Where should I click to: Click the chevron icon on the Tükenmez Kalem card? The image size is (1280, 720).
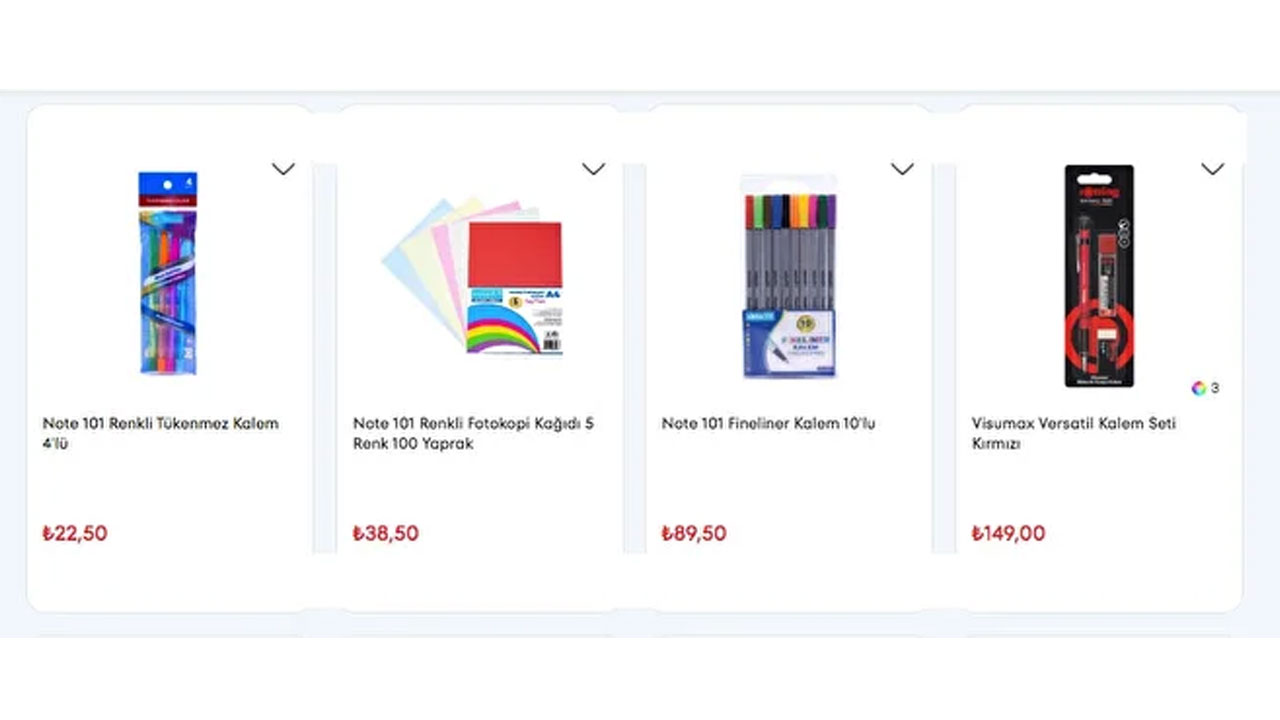(x=283, y=169)
